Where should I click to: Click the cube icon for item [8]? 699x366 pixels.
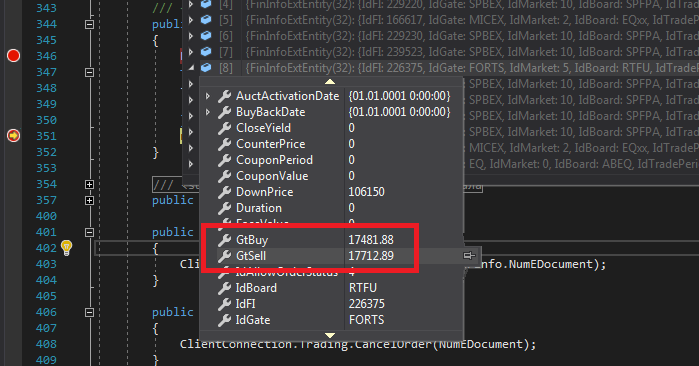[x=206, y=68]
